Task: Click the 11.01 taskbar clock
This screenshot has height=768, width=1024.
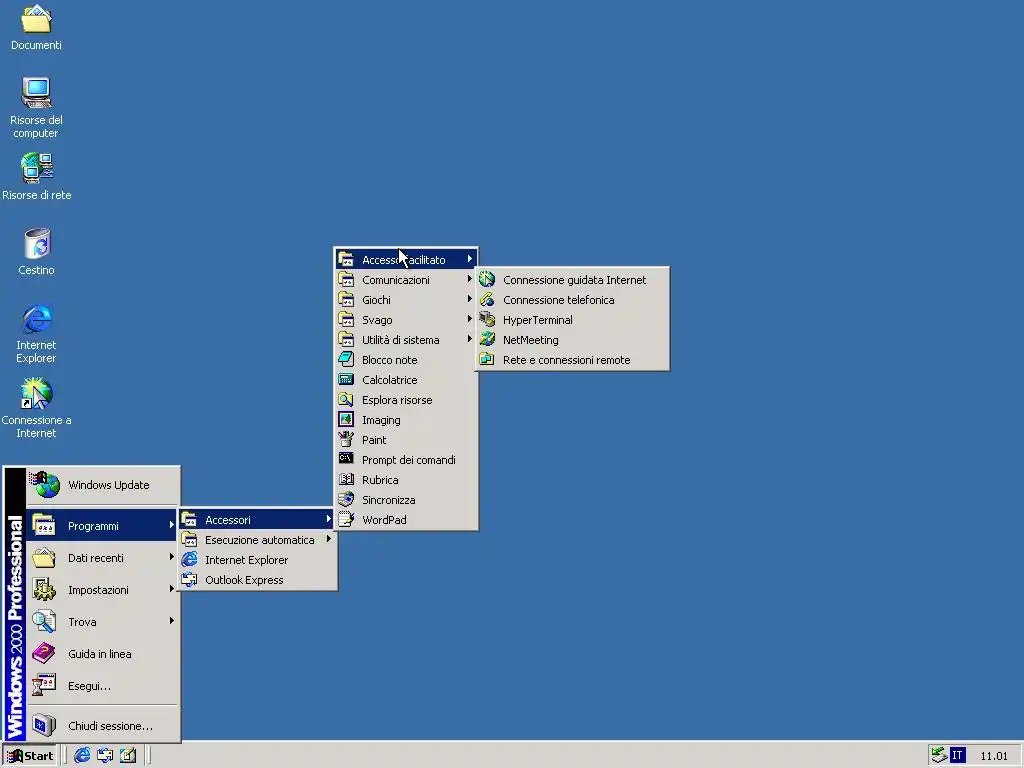Action: click(994, 756)
